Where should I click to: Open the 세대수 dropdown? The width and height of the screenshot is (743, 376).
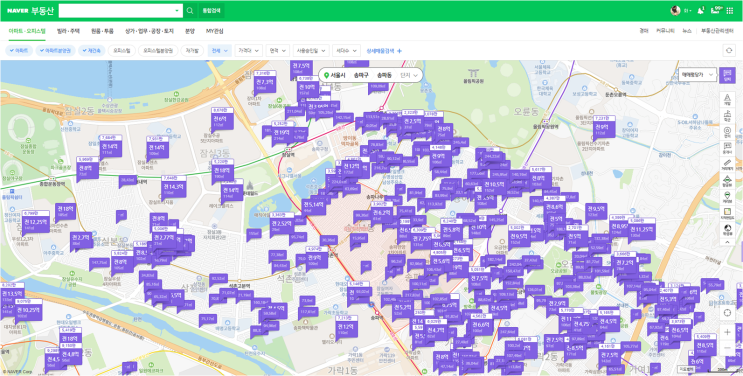tap(346, 51)
